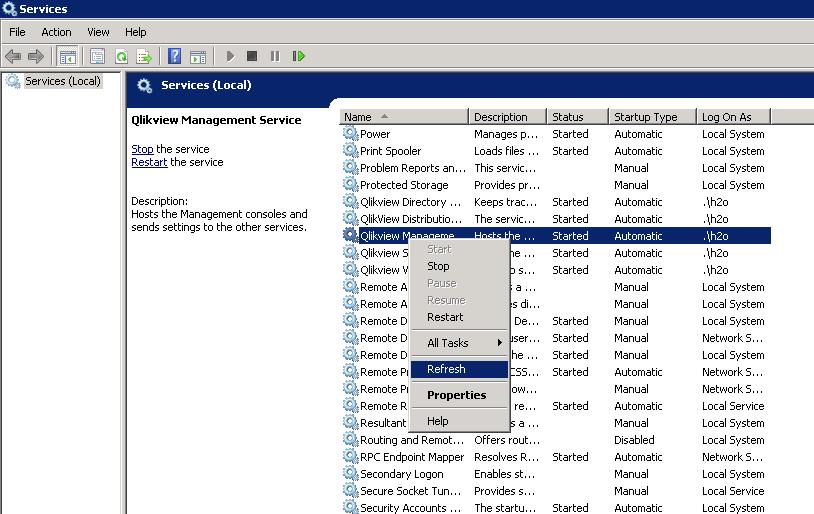Click the Back arrow toolbar icon

(13, 57)
